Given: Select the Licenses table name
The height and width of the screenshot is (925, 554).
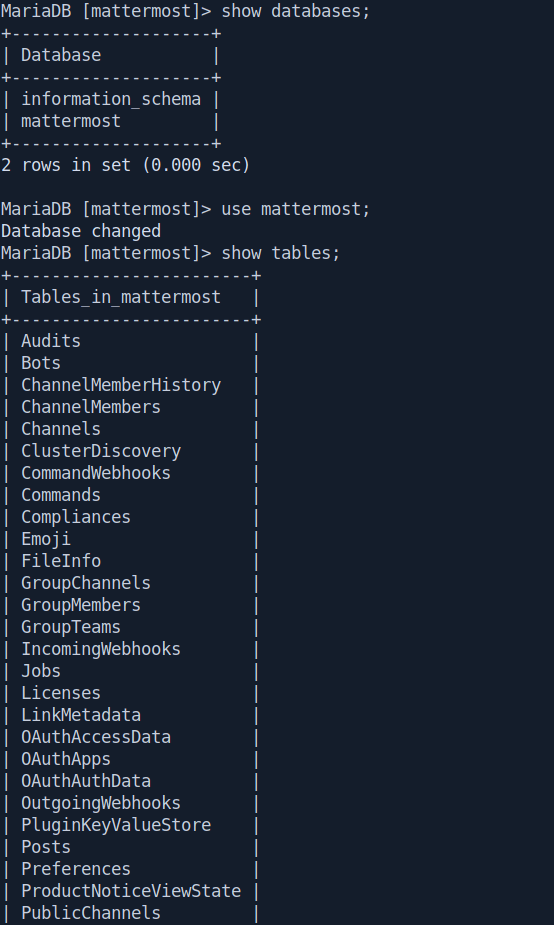Looking at the screenshot, I should [61, 693].
